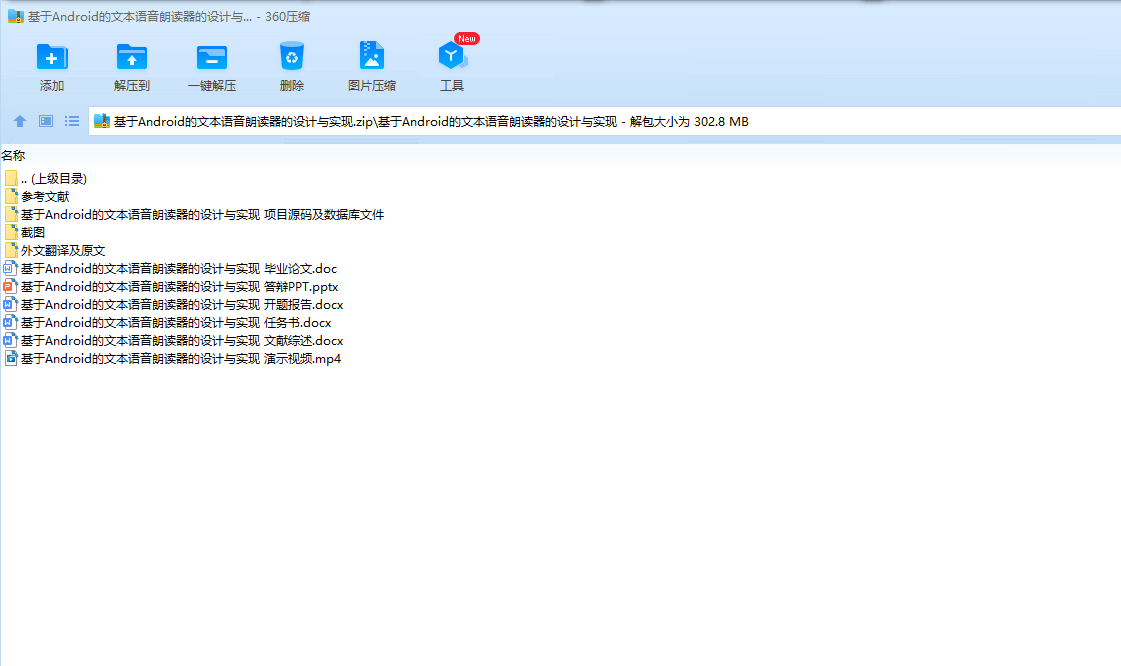Click the Word icon of 任务书.docx

[x=10, y=322]
